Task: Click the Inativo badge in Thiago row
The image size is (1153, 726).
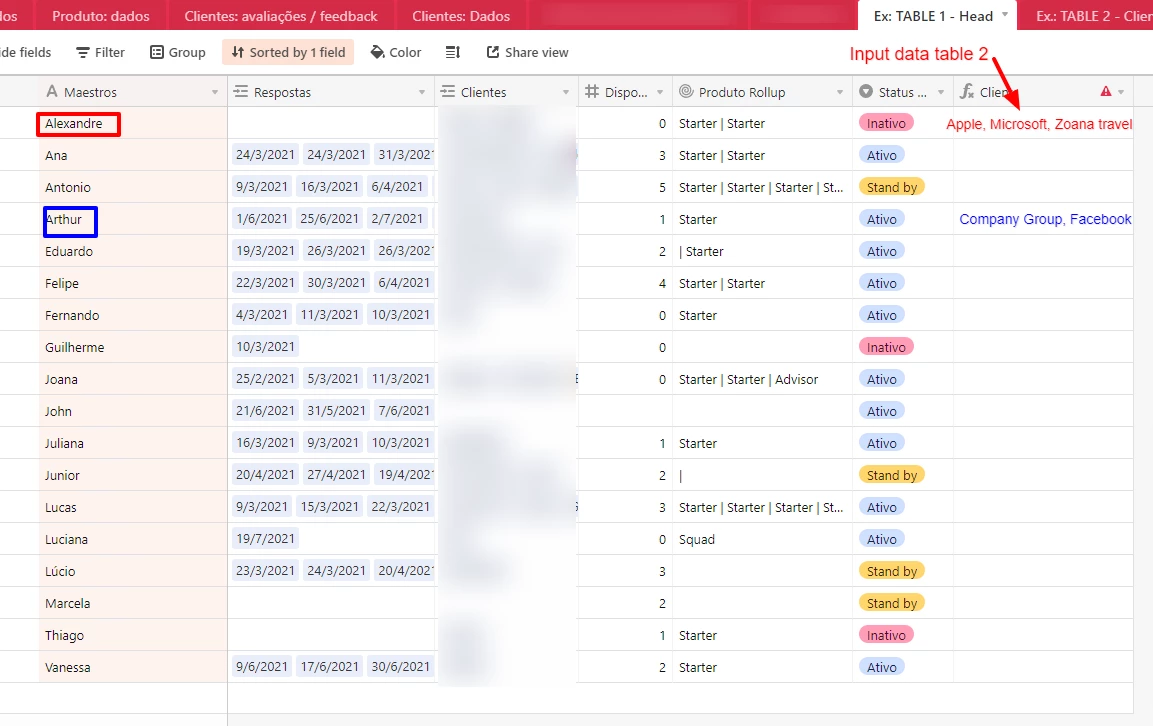Action: coord(886,635)
